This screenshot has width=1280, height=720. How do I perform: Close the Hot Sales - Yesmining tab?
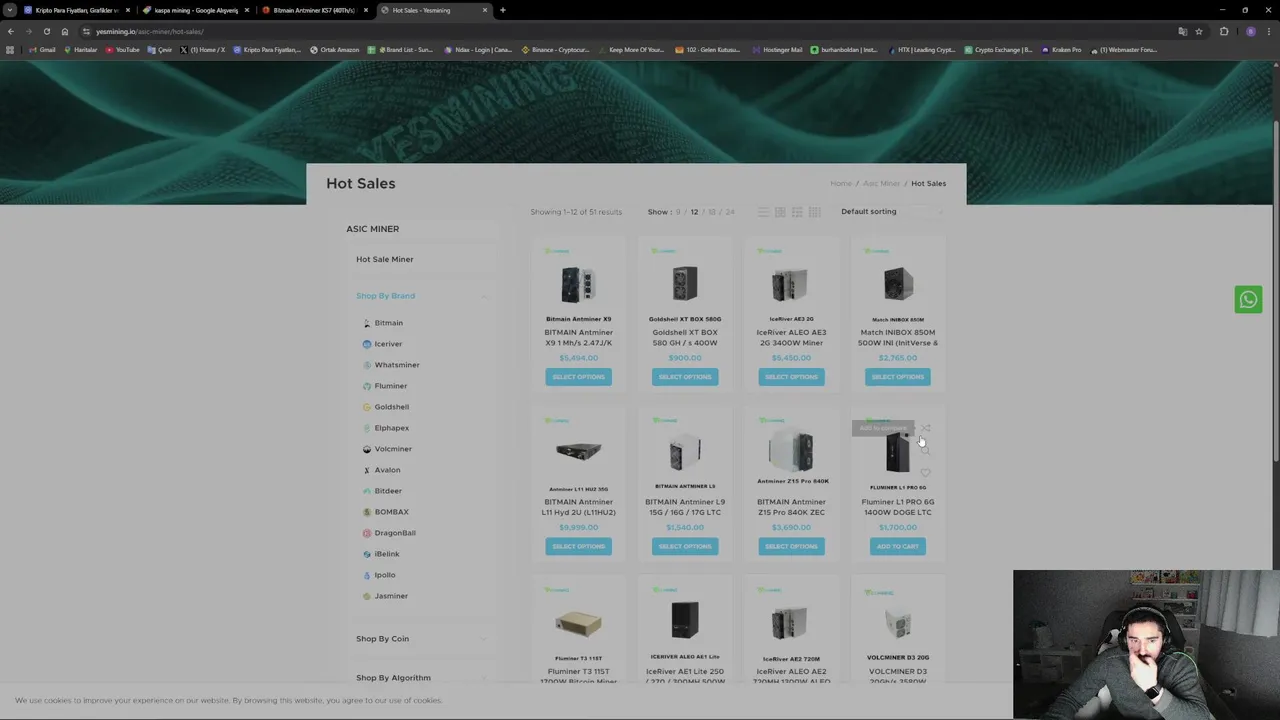tap(485, 10)
